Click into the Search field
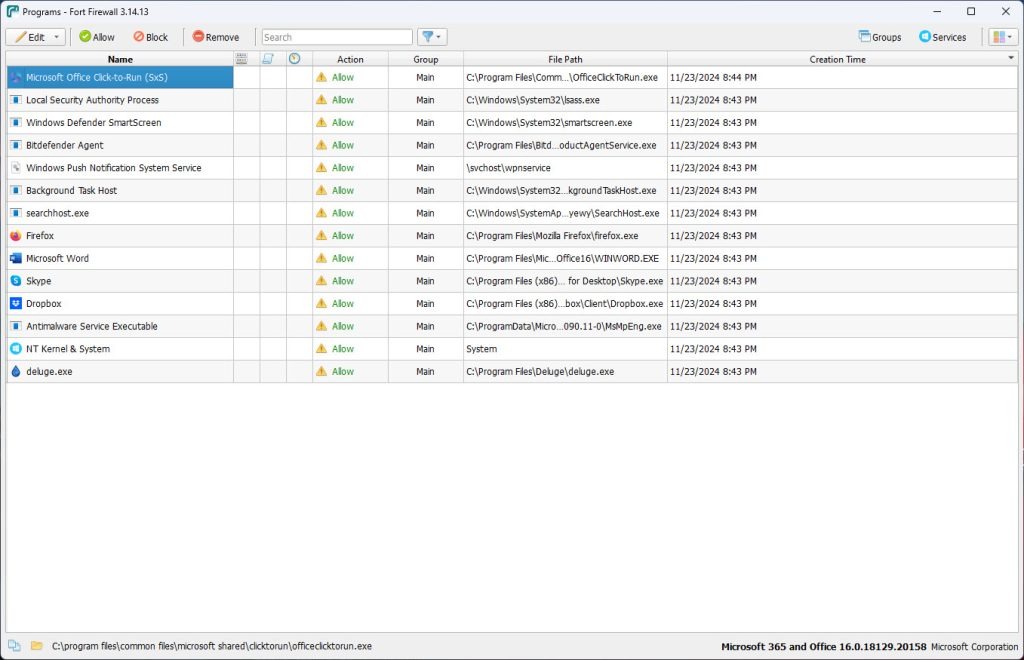The height and width of the screenshot is (660, 1024). (x=336, y=37)
